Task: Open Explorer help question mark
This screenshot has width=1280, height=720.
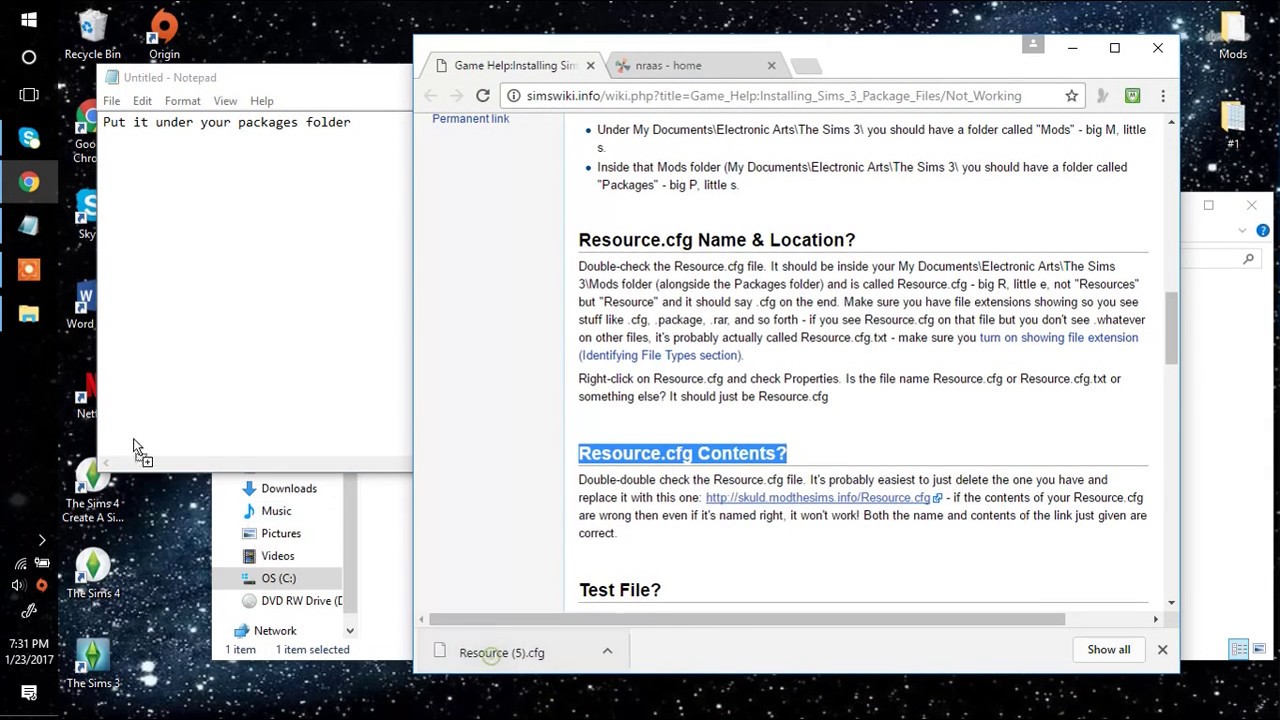Action: (1263, 231)
